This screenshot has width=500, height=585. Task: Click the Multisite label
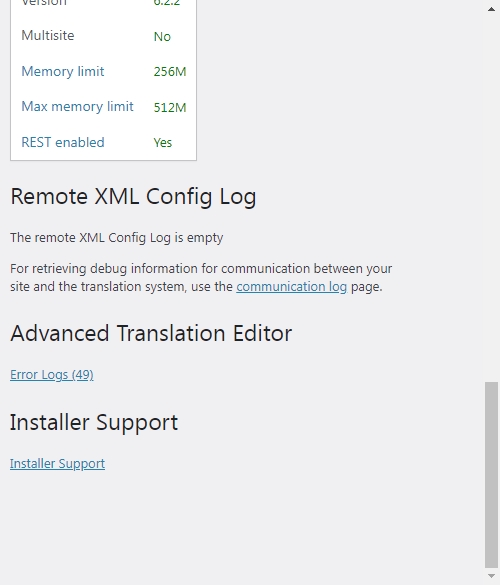tap(48, 35)
